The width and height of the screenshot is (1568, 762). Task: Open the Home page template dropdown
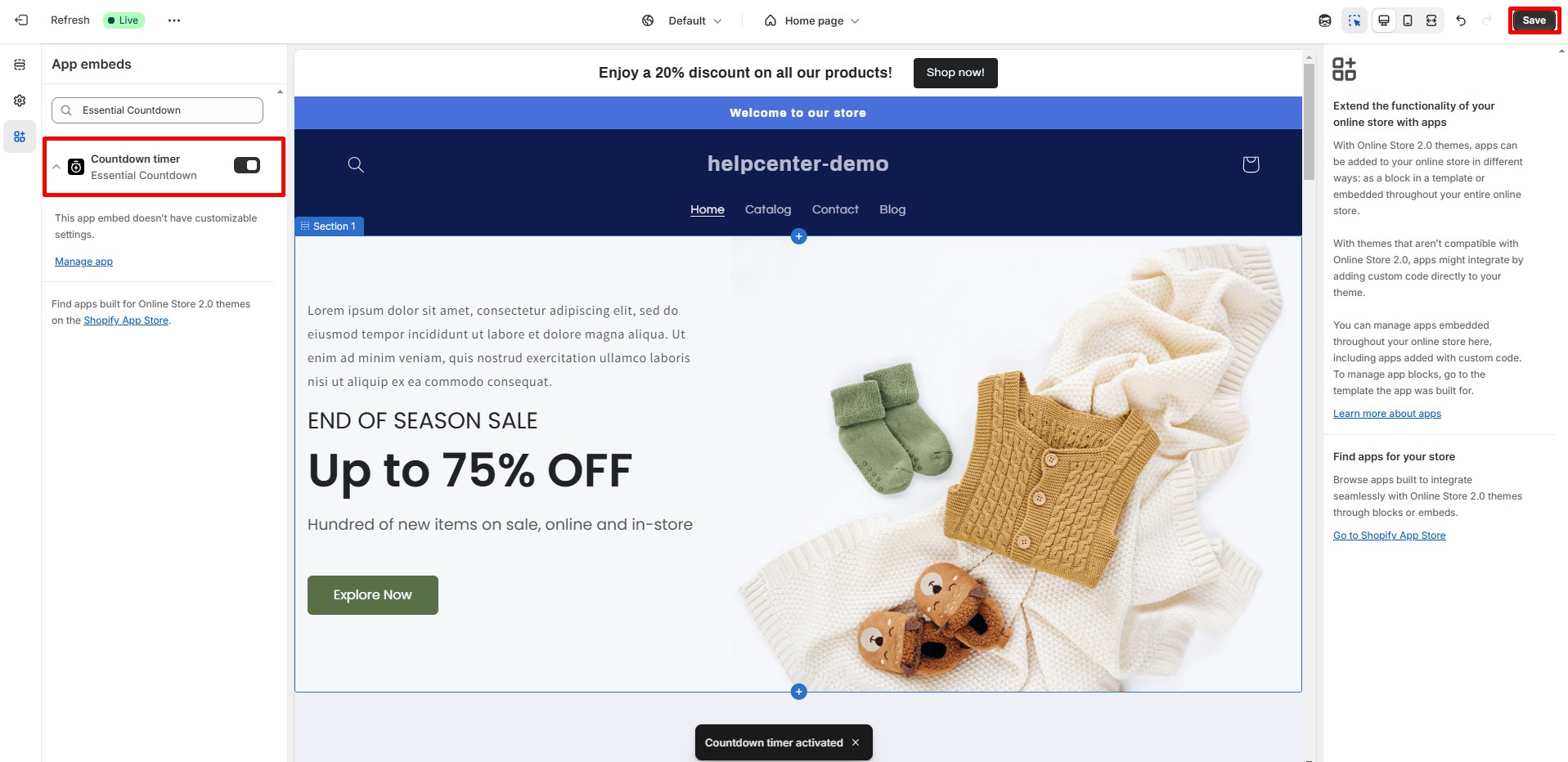click(x=812, y=20)
